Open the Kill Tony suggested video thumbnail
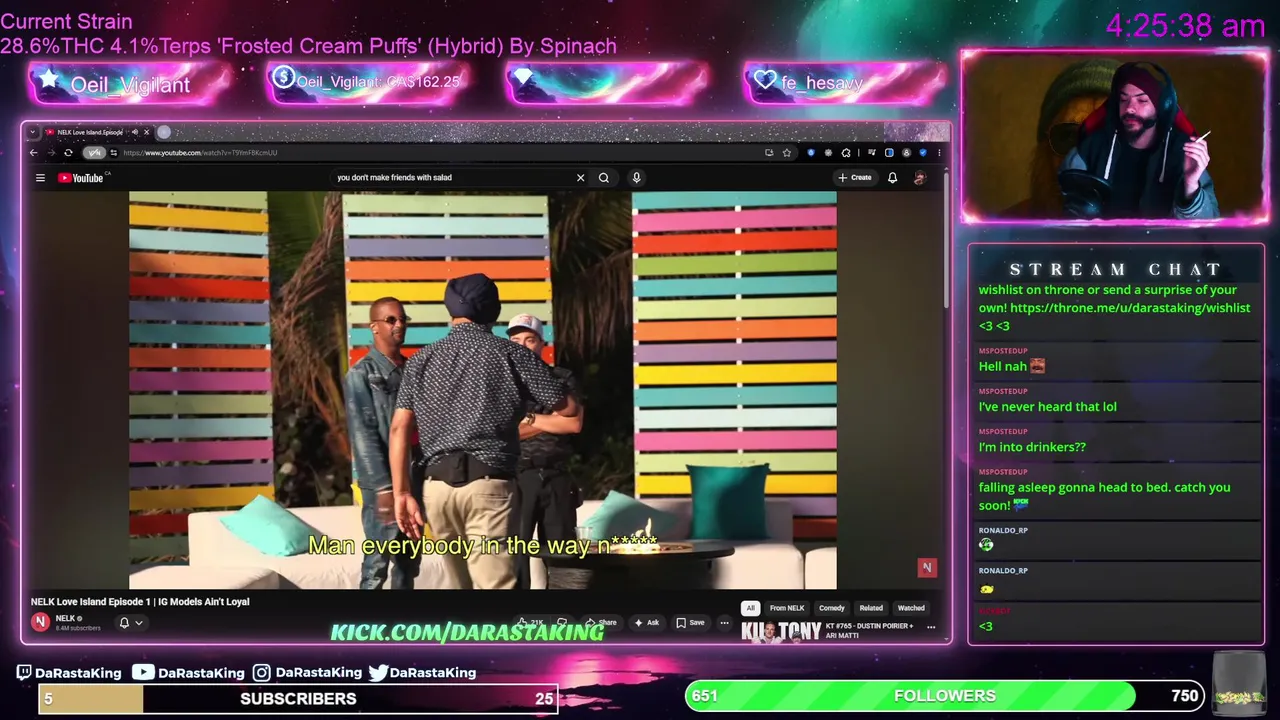The image size is (1280, 720). coord(781,632)
